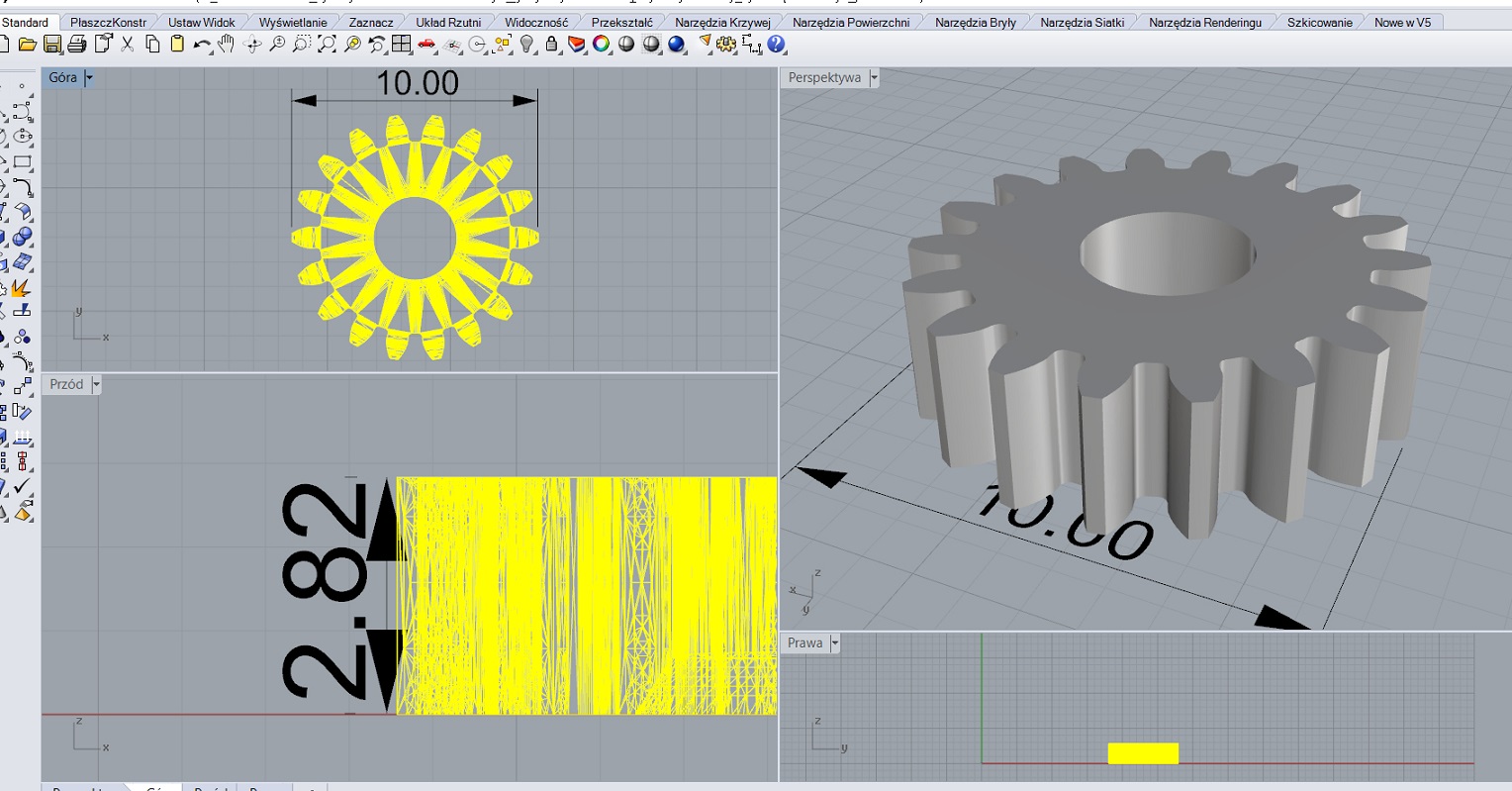Switch to the Ustaw Widok tab
The height and width of the screenshot is (791, 1512).
[202, 22]
